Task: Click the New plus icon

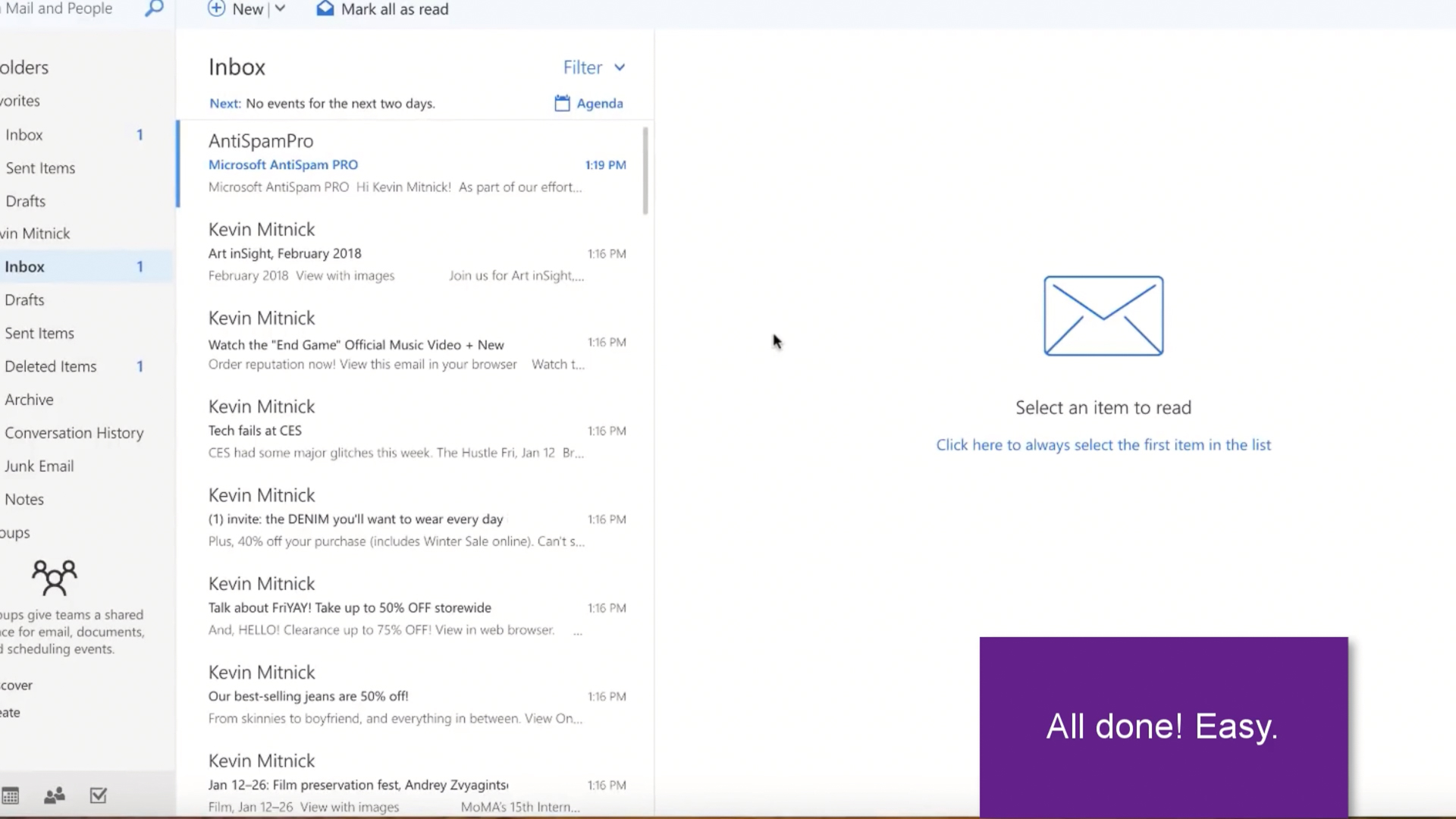Action: [x=216, y=9]
